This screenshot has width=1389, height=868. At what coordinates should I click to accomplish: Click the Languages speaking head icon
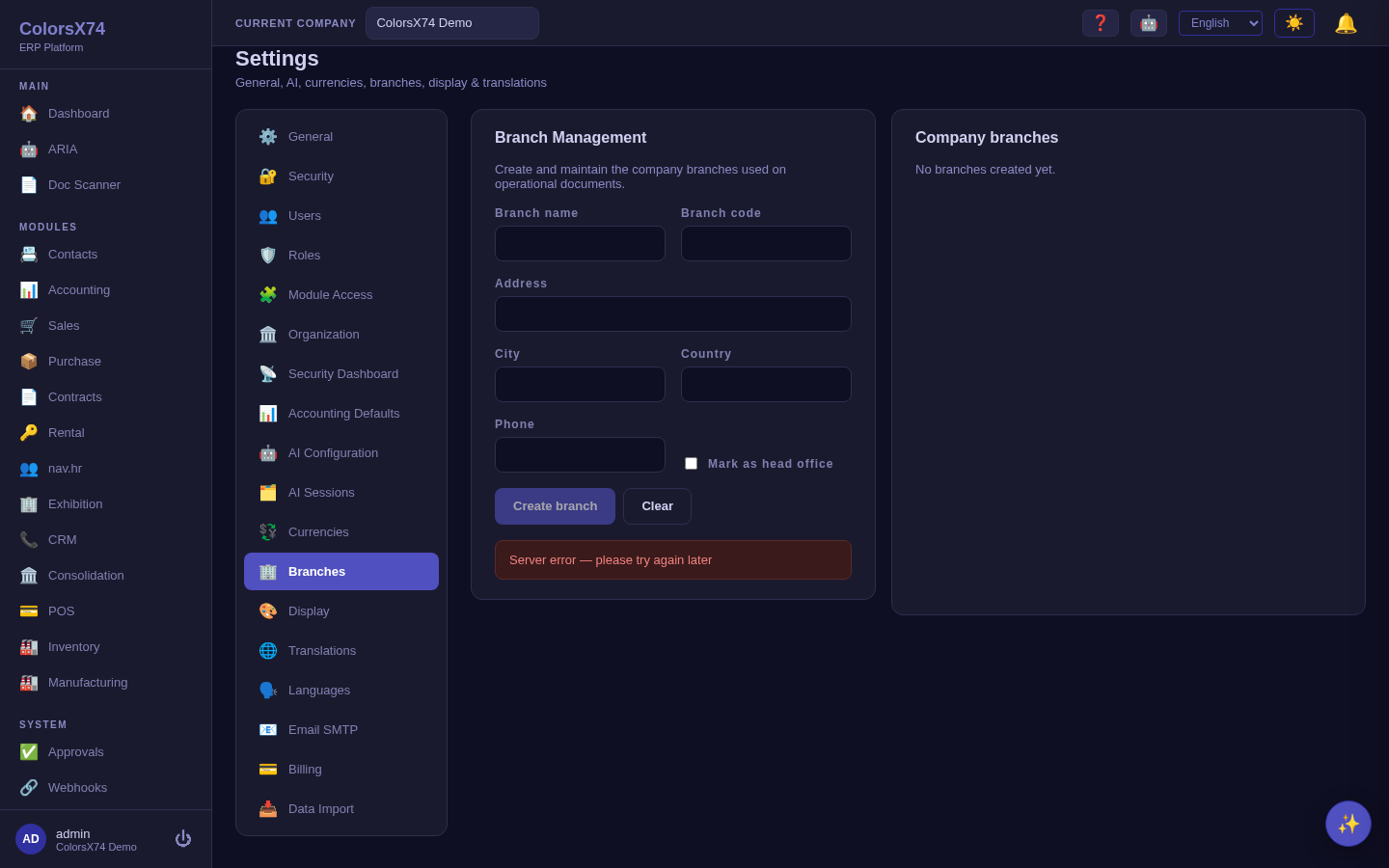pos(268,691)
